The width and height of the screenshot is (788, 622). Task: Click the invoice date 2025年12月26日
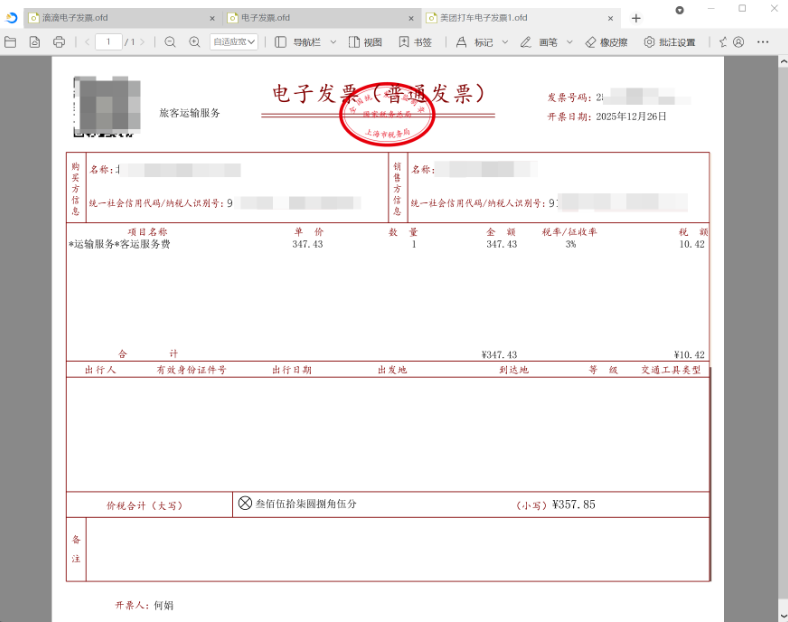tap(631, 117)
